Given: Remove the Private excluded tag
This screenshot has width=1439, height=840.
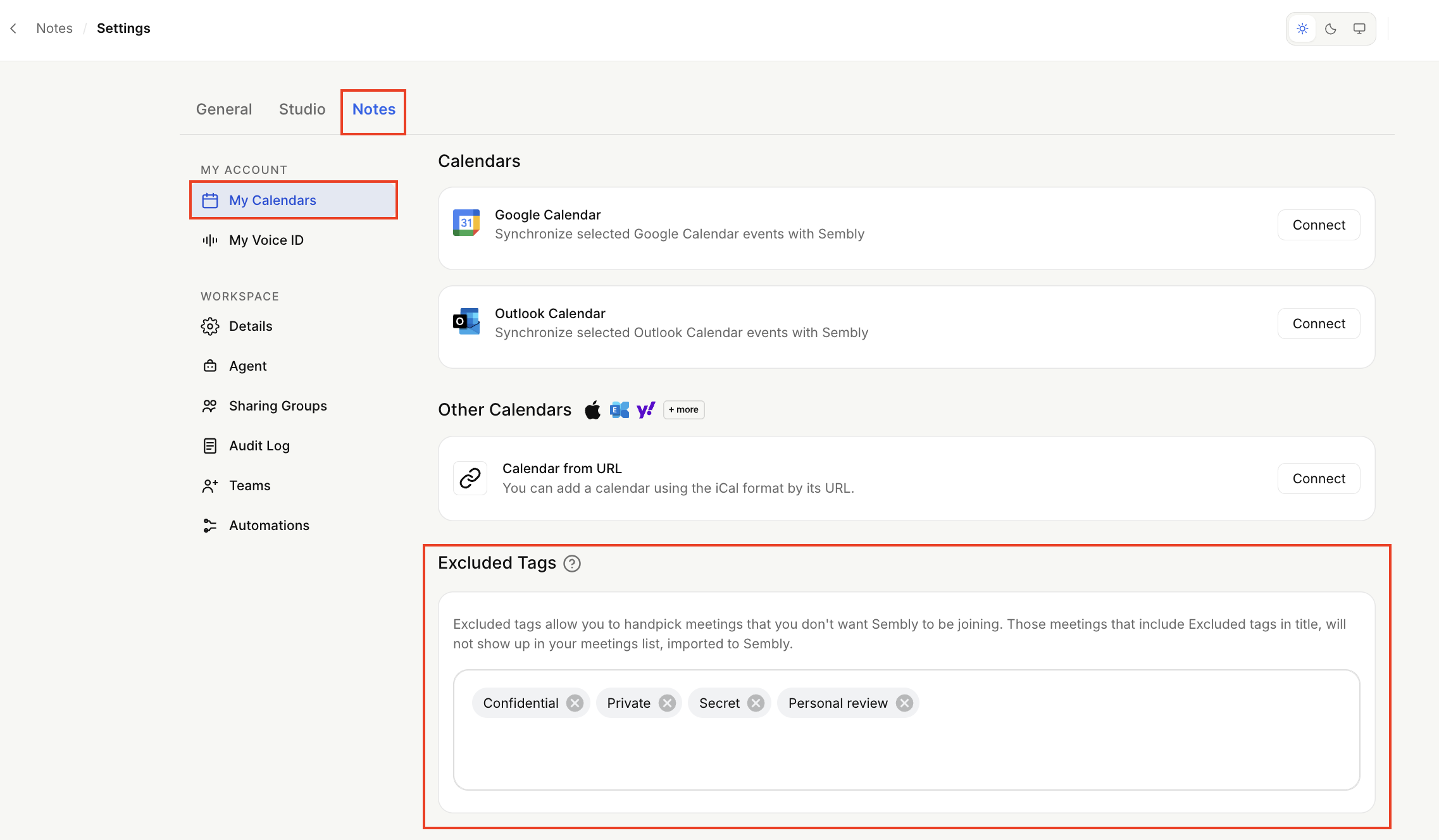Looking at the screenshot, I should point(667,703).
